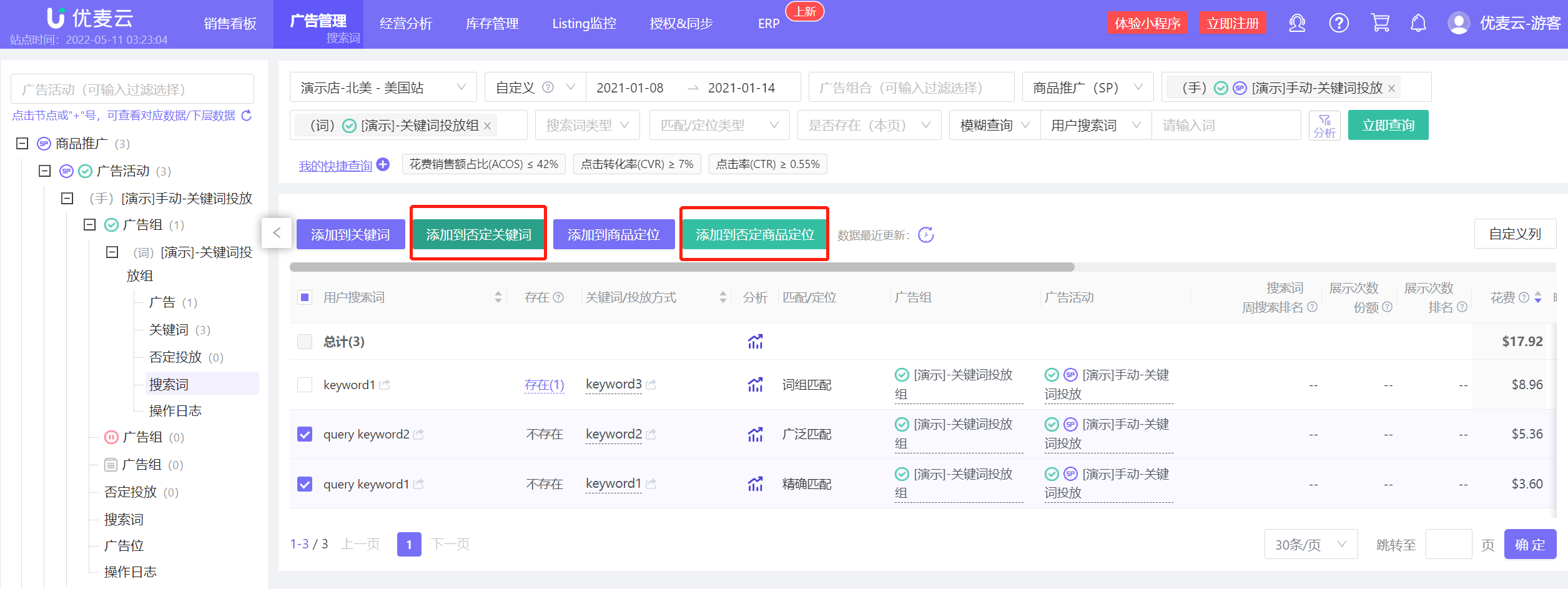
Task: Click the 立即查询 button
Action: click(x=1388, y=126)
